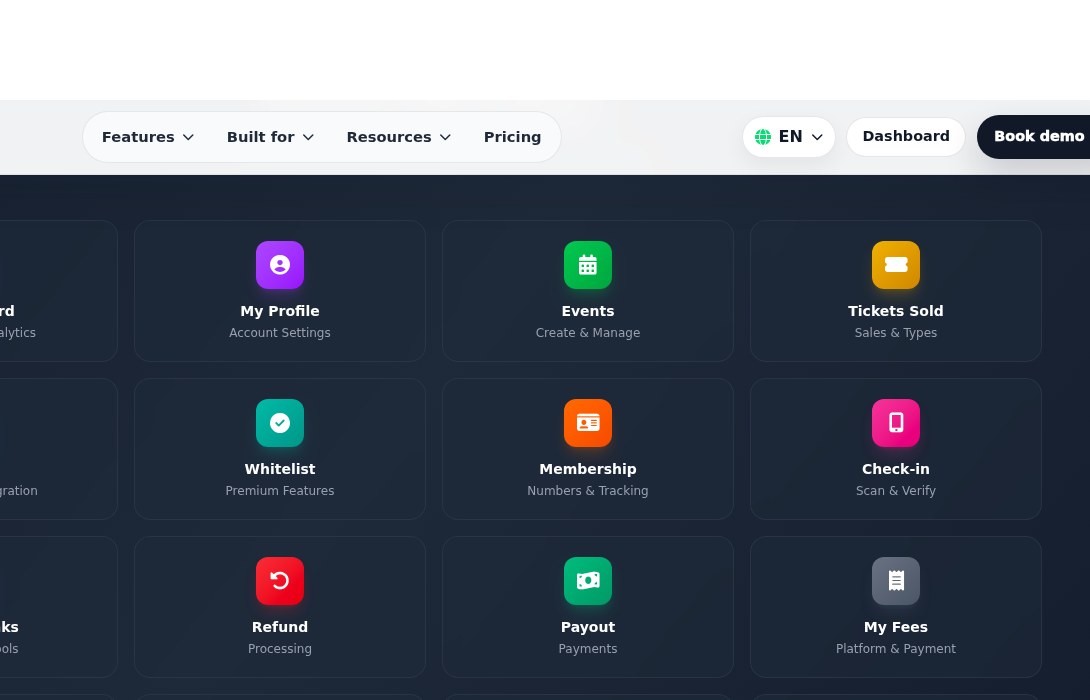Screen dimensions: 1090x700
Task: Expand the Resources chevron
Action: click(x=445, y=138)
